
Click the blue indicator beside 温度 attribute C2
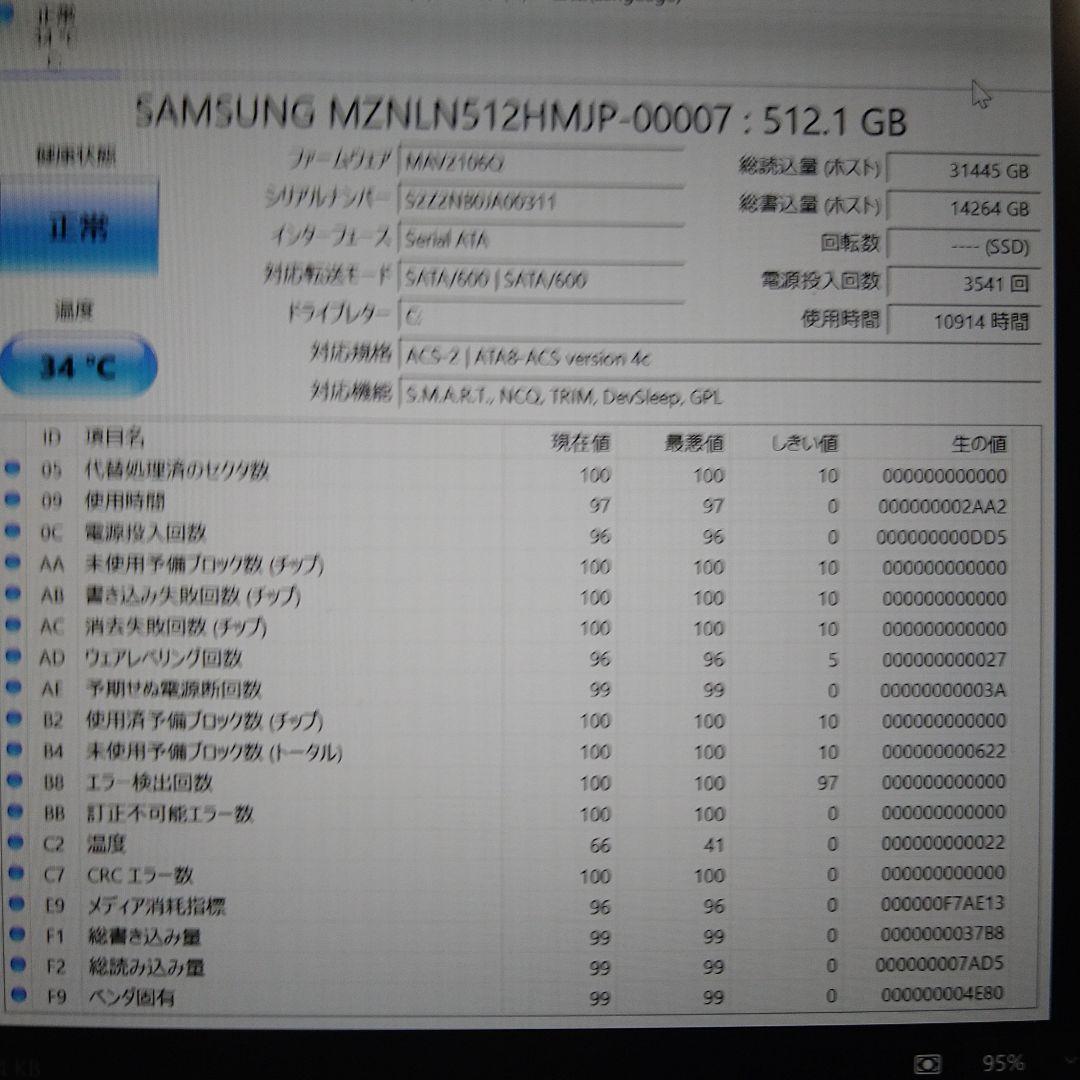(x=15, y=843)
